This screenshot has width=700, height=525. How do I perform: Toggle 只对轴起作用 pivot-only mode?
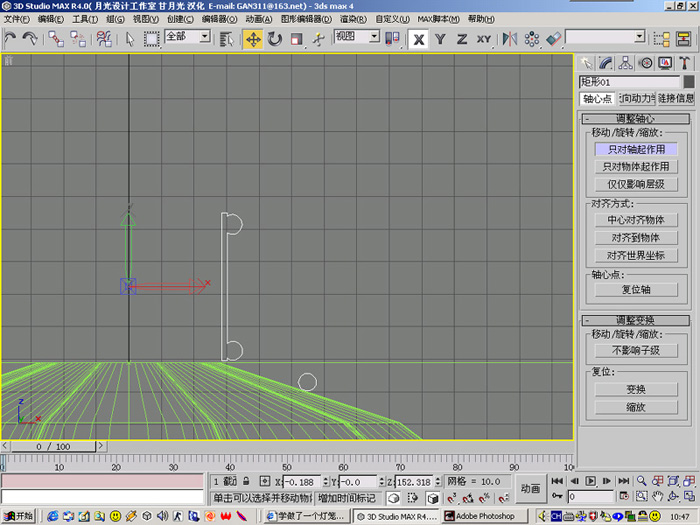coord(636,149)
